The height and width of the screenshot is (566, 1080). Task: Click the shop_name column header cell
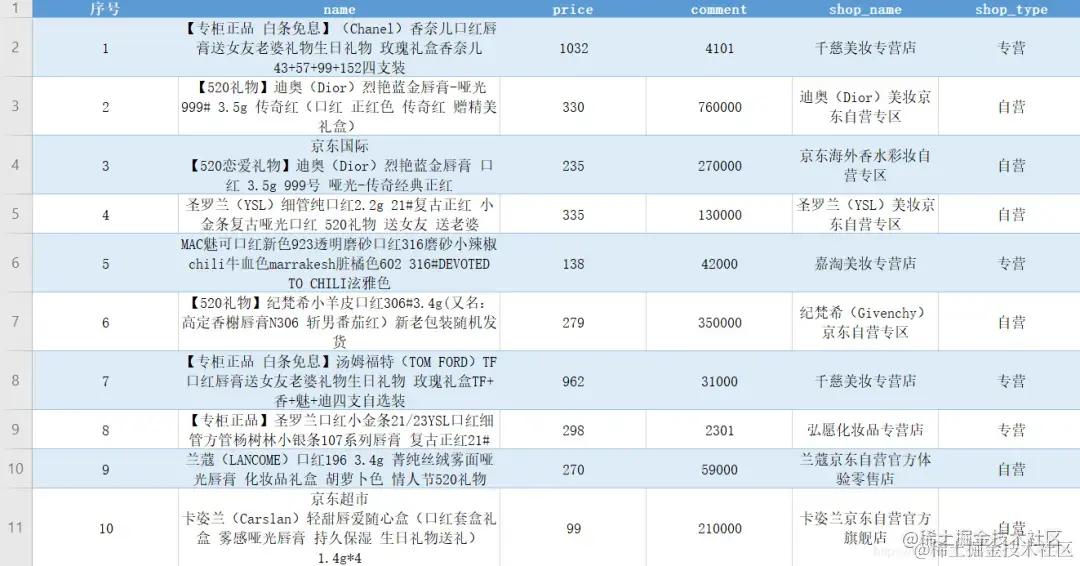pos(865,9)
